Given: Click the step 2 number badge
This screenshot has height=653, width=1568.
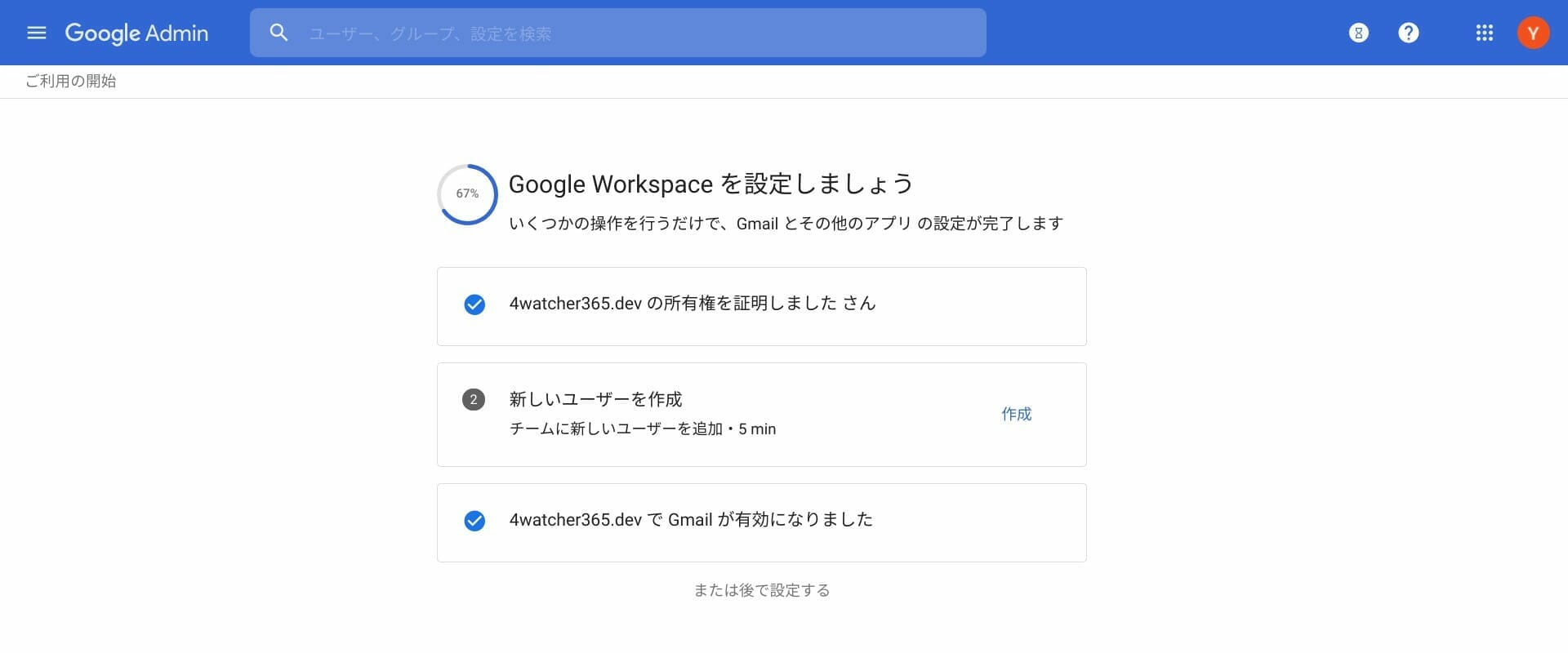Looking at the screenshot, I should click(474, 399).
